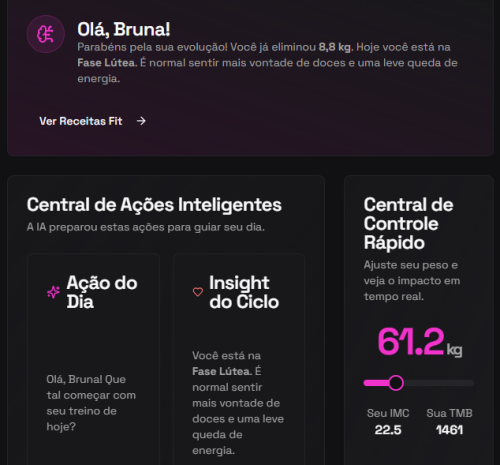Click the pink brain AI icon
Screen dimensions: 500x465
tap(45, 34)
